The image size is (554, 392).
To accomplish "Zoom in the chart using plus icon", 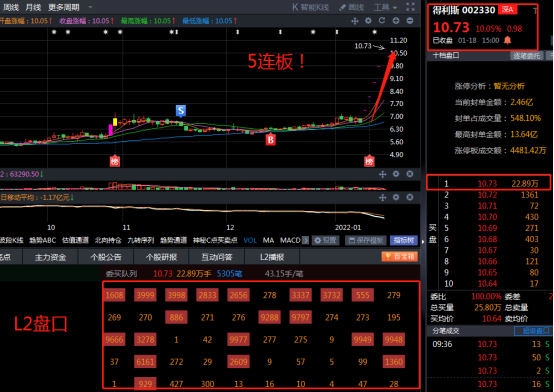I will (x=396, y=21).
